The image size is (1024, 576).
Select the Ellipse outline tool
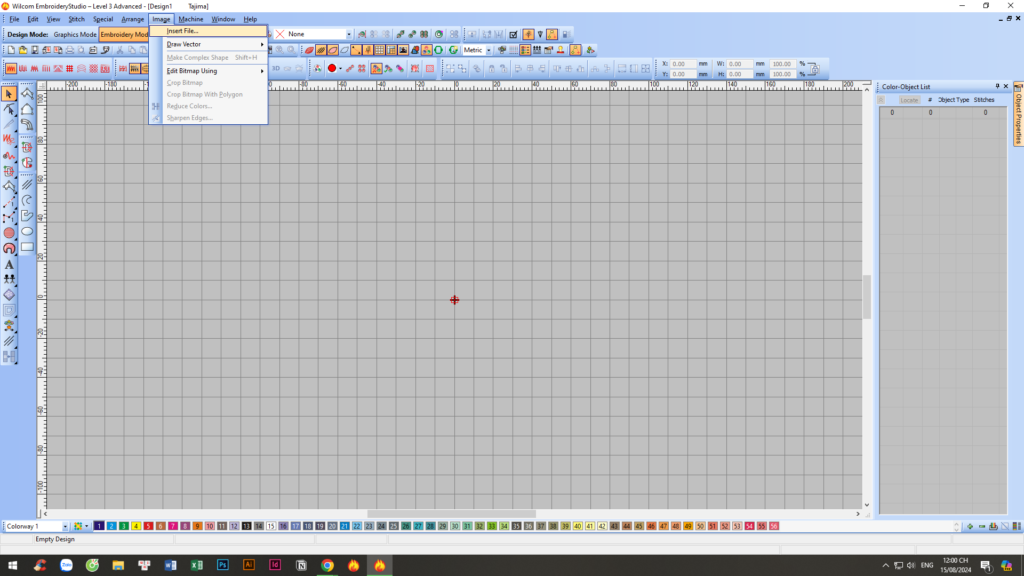[27, 231]
